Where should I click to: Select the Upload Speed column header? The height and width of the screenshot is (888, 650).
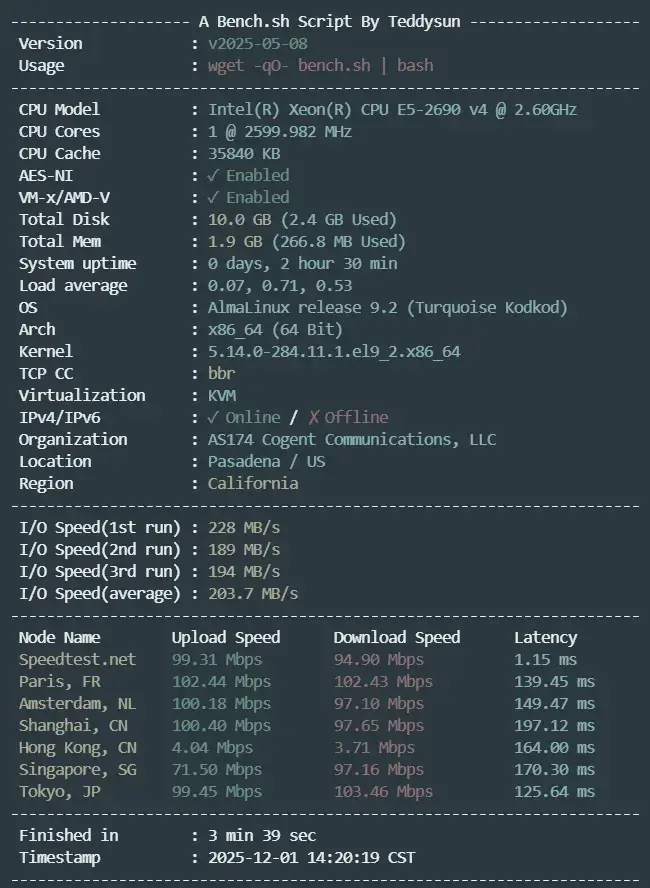(x=226, y=637)
